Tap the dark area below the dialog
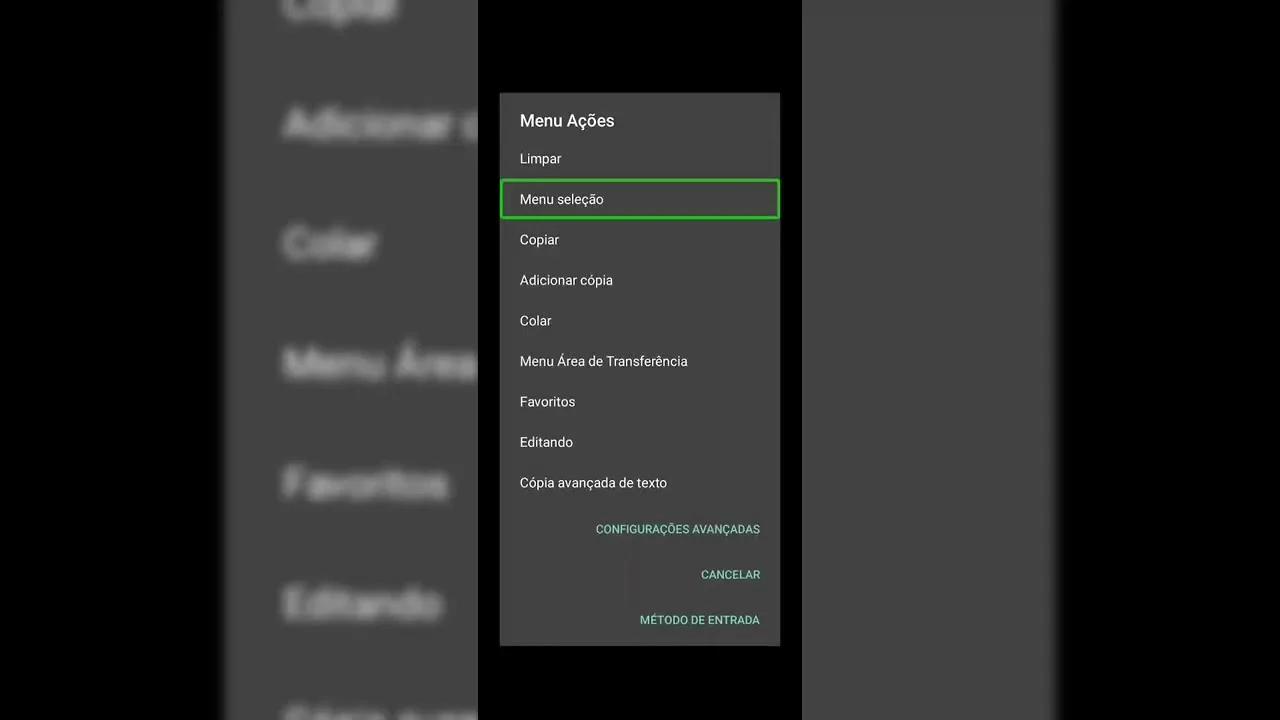1280x720 pixels. (x=640, y=690)
